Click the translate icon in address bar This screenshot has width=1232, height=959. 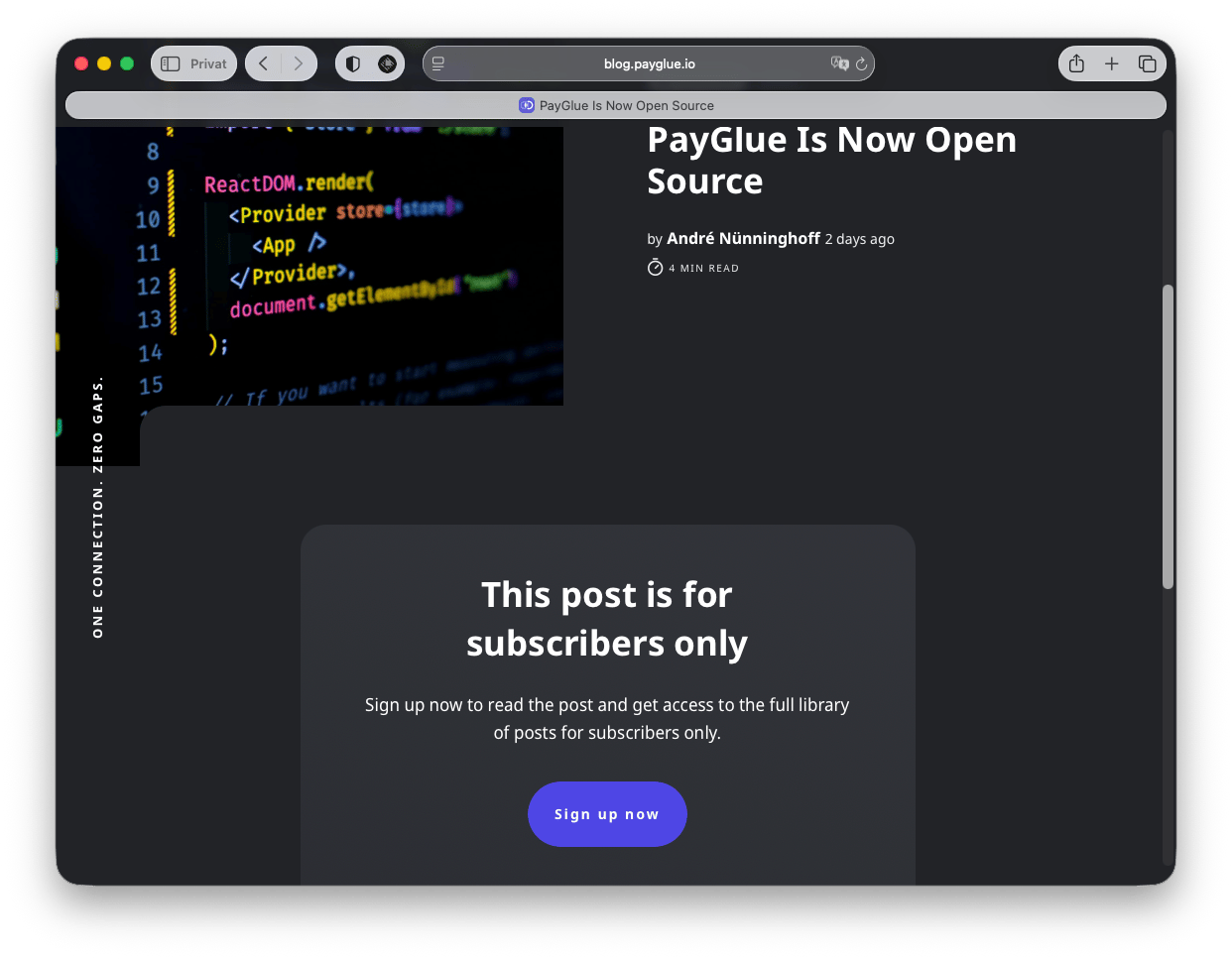click(x=839, y=63)
